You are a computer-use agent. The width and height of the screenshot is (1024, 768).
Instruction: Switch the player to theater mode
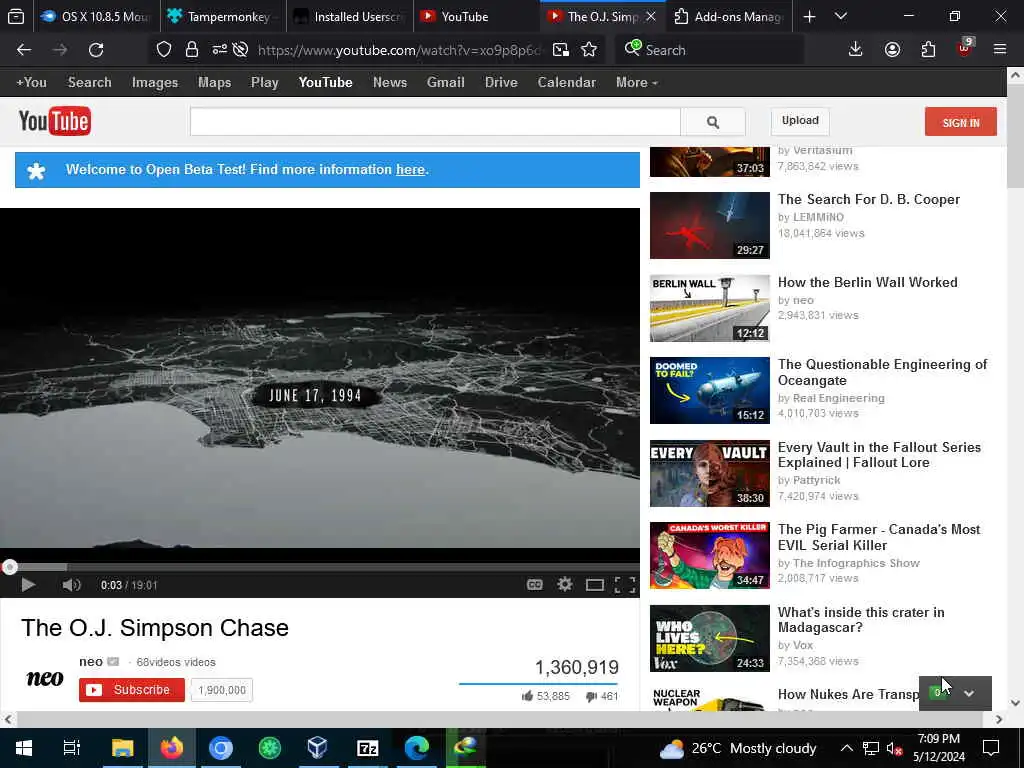click(594, 584)
